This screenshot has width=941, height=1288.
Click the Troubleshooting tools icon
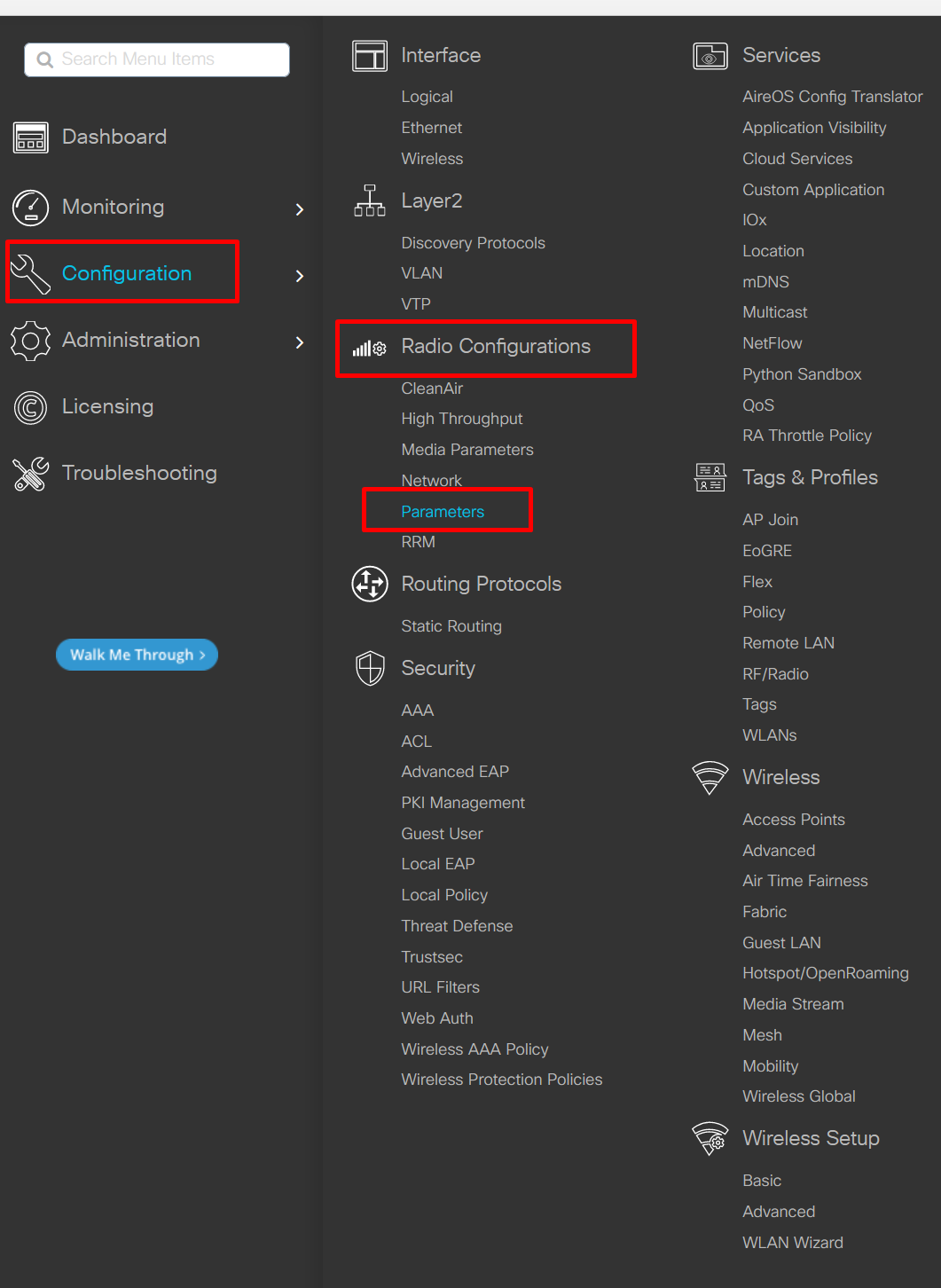pos(30,474)
